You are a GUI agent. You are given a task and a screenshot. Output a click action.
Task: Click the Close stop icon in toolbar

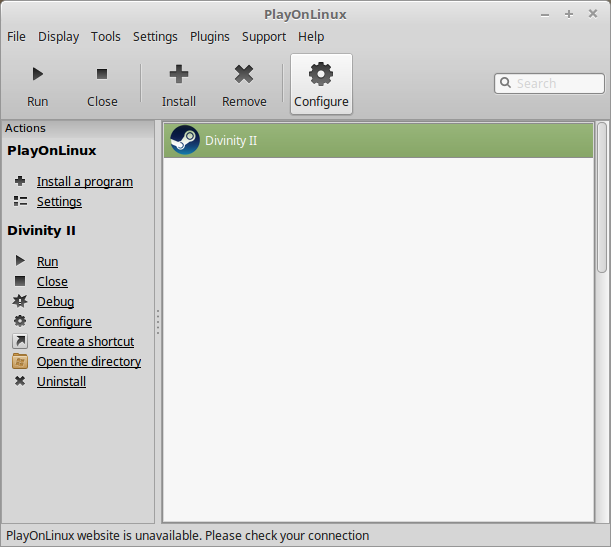click(x=102, y=74)
